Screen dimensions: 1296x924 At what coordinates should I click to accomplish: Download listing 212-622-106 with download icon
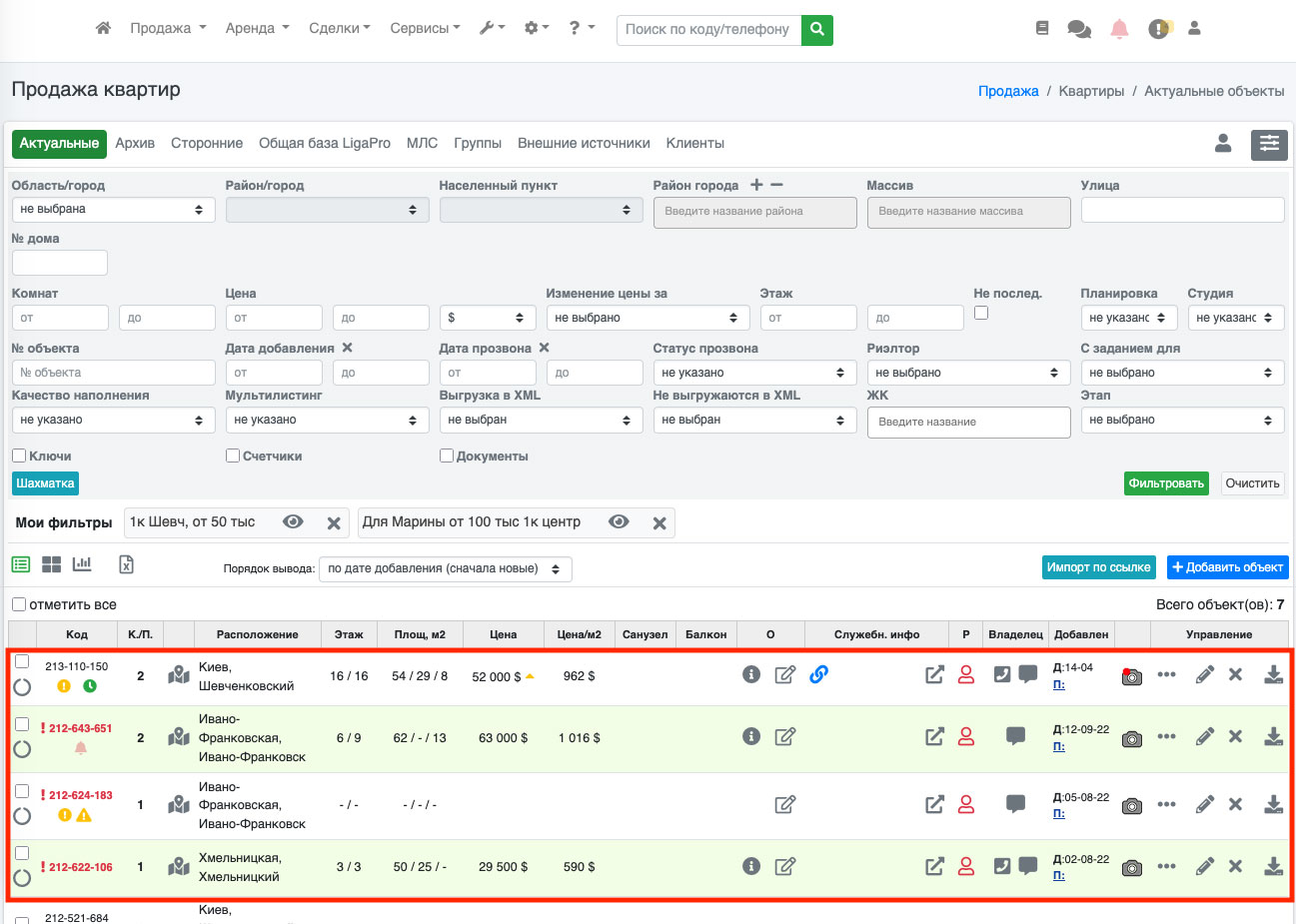pos(1273,866)
